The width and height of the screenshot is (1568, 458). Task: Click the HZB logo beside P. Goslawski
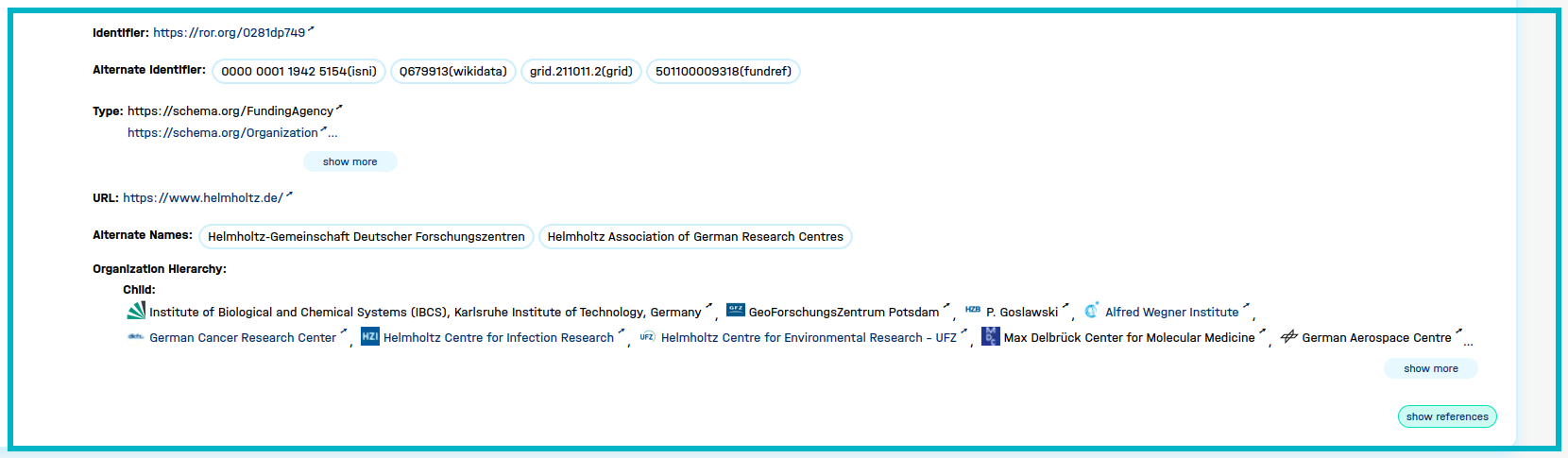pos(972,310)
